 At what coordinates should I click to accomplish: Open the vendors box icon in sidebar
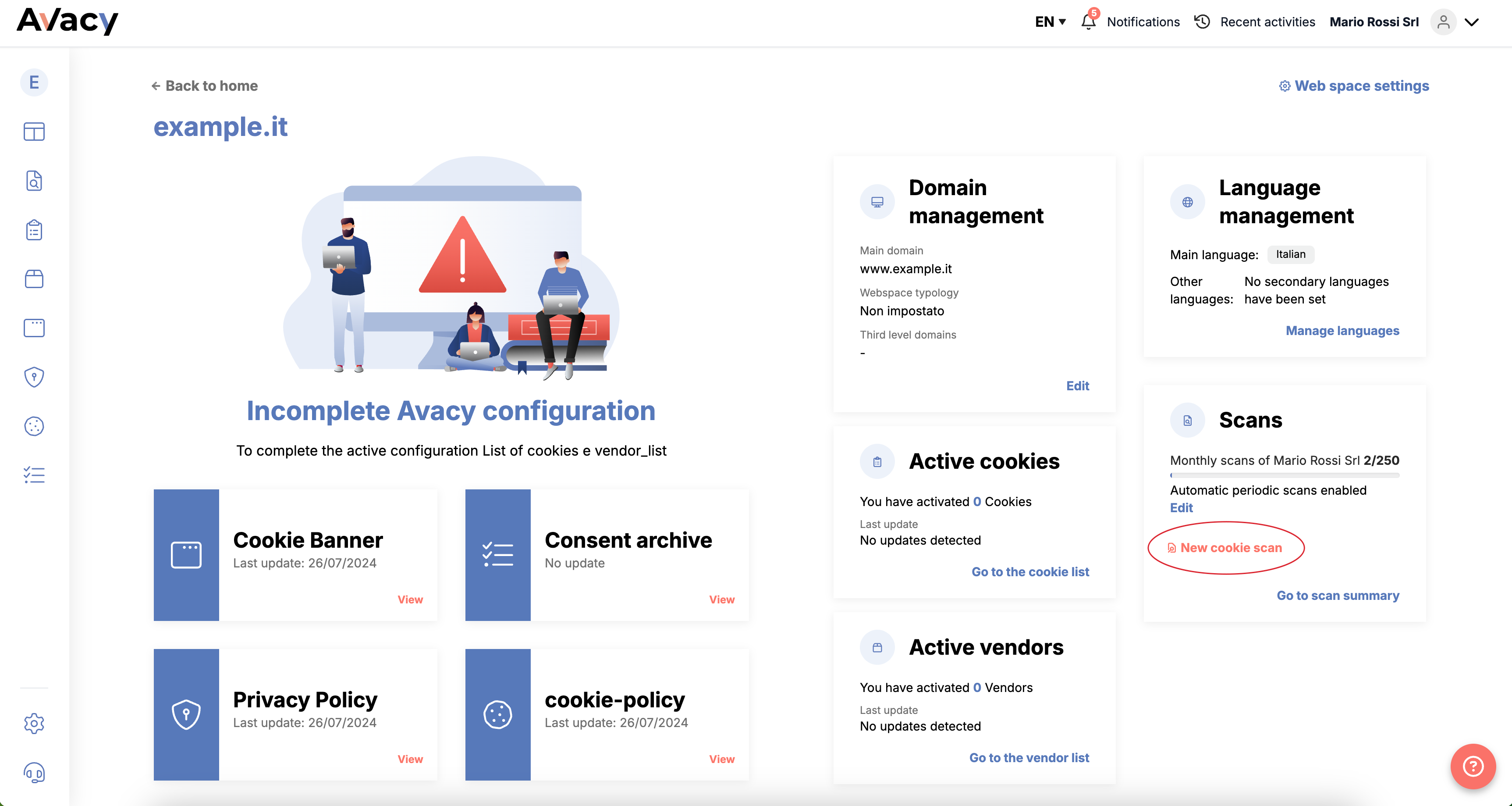point(34,279)
